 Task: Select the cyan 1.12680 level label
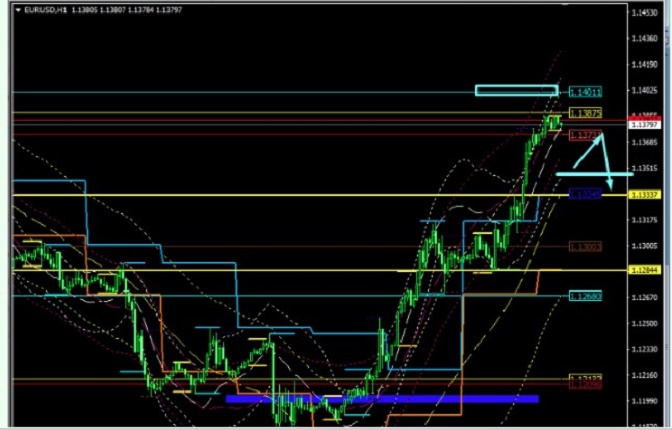[x=583, y=296]
